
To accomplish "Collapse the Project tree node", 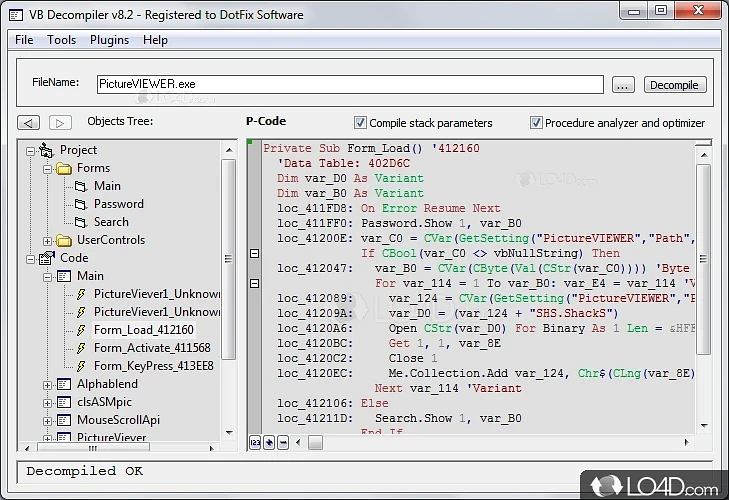I will (x=30, y=151).
